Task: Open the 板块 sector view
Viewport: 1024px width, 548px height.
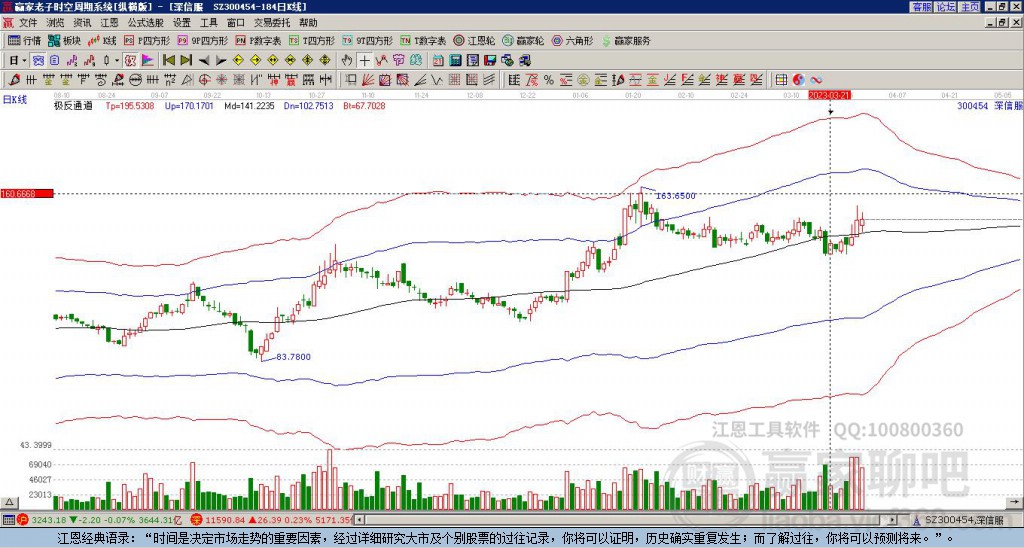Action: tap(64, 40)
